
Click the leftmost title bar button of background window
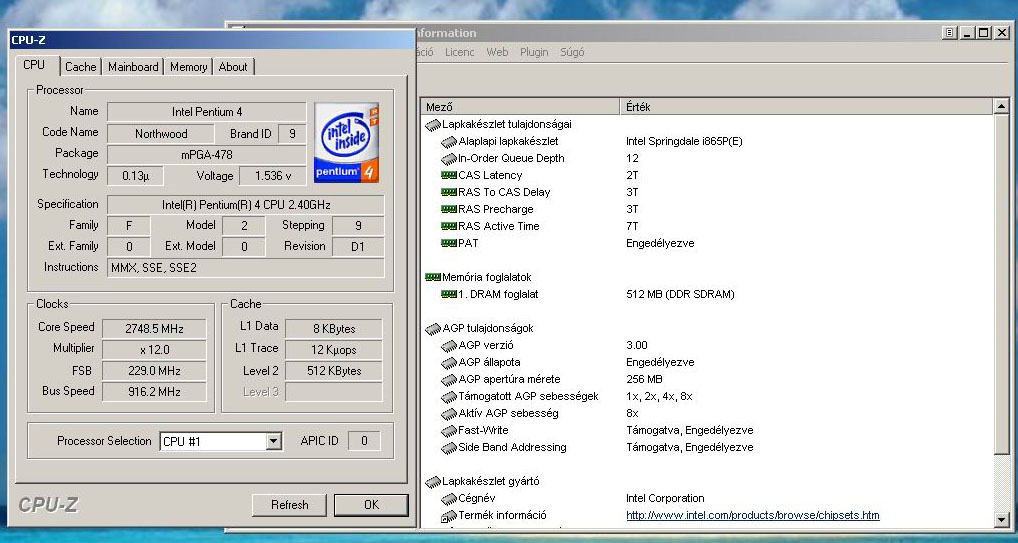[950, 32]
